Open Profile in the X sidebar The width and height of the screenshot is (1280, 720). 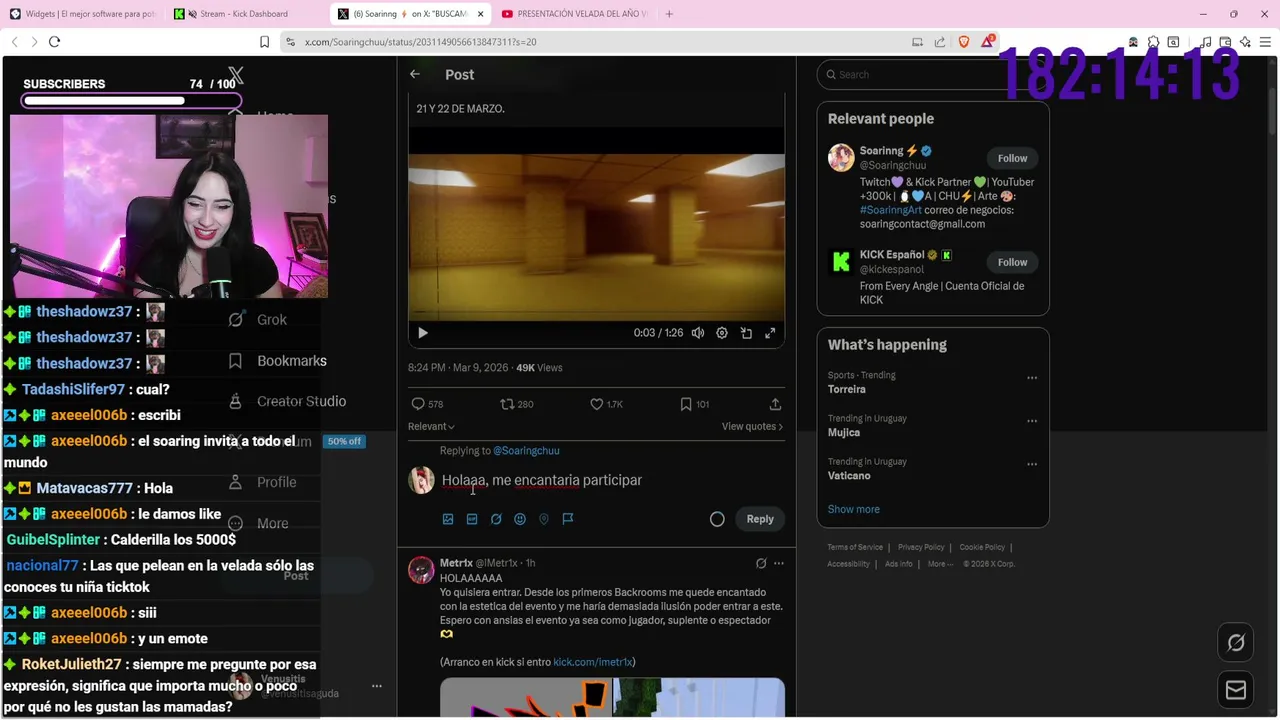pos(262,482)
